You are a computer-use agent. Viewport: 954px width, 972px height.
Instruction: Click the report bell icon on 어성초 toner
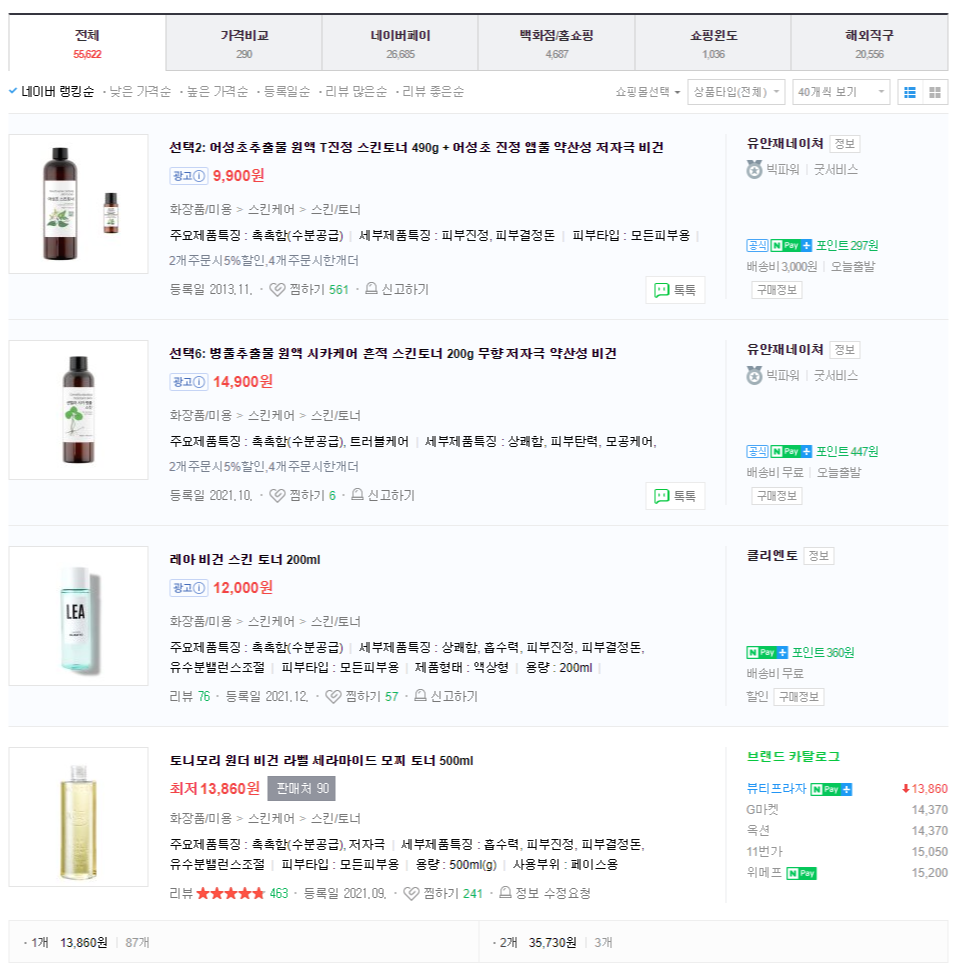pyautogui.click(x=371, y=289)
